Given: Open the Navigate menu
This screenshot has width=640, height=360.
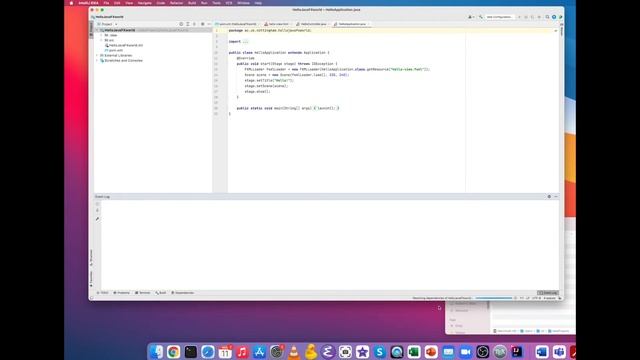Looking at the screenshot, I should point(144,3).
